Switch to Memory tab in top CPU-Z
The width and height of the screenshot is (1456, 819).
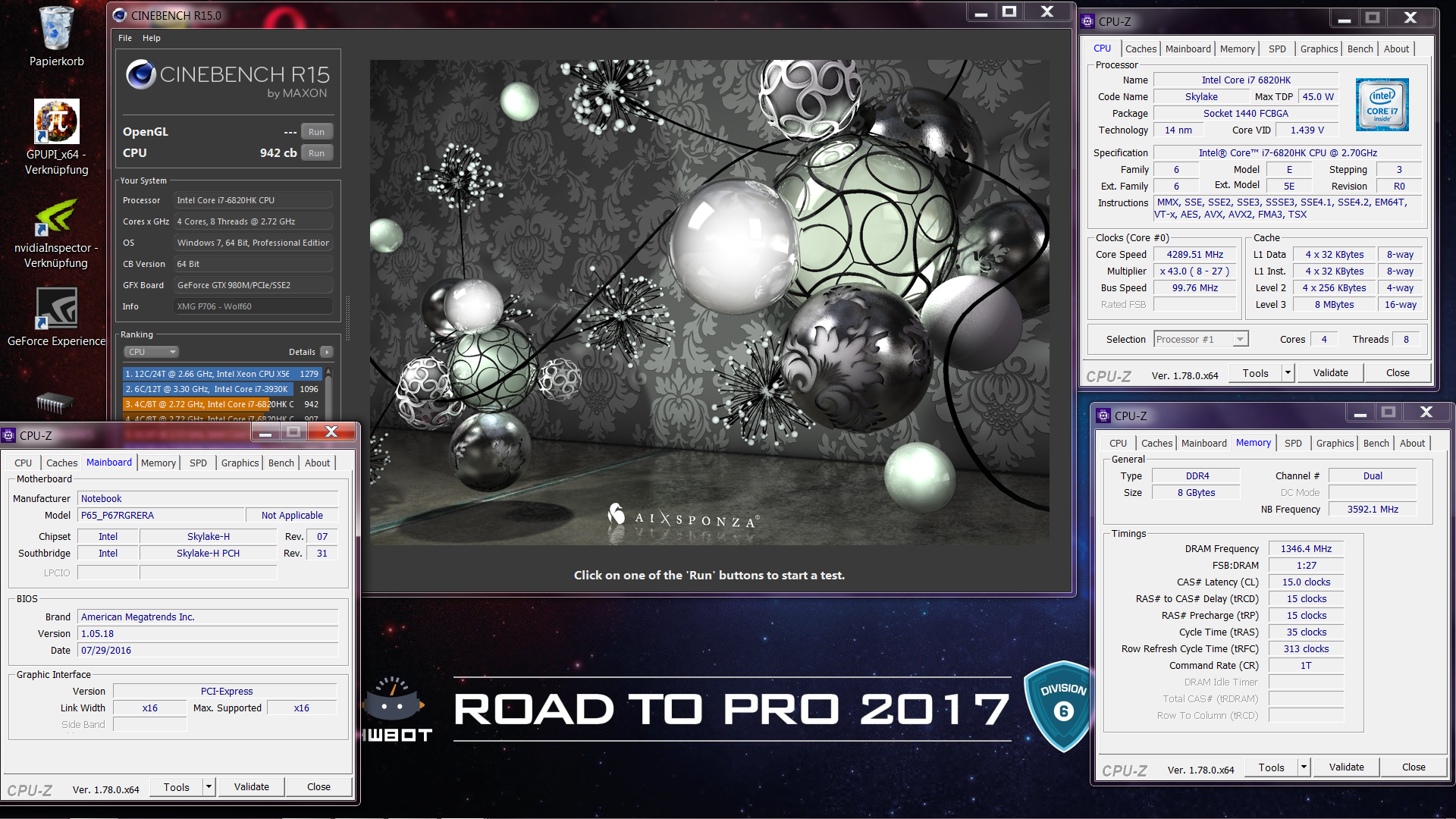(x=1237, y=49)
